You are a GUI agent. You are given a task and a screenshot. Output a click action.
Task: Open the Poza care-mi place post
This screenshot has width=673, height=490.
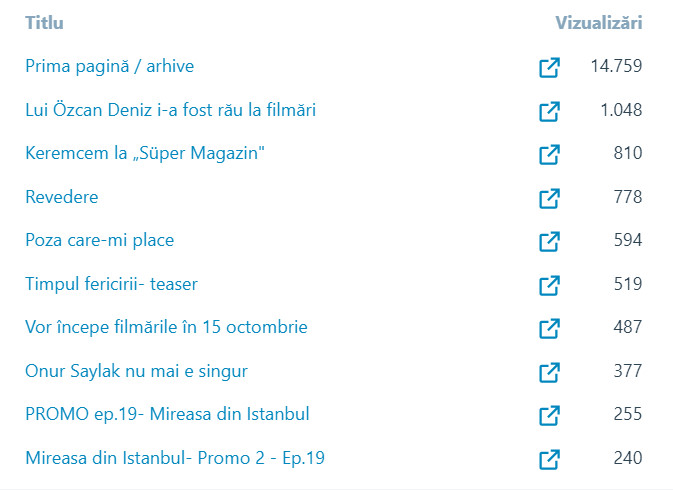pyautogui.click(x=99, y=241)
